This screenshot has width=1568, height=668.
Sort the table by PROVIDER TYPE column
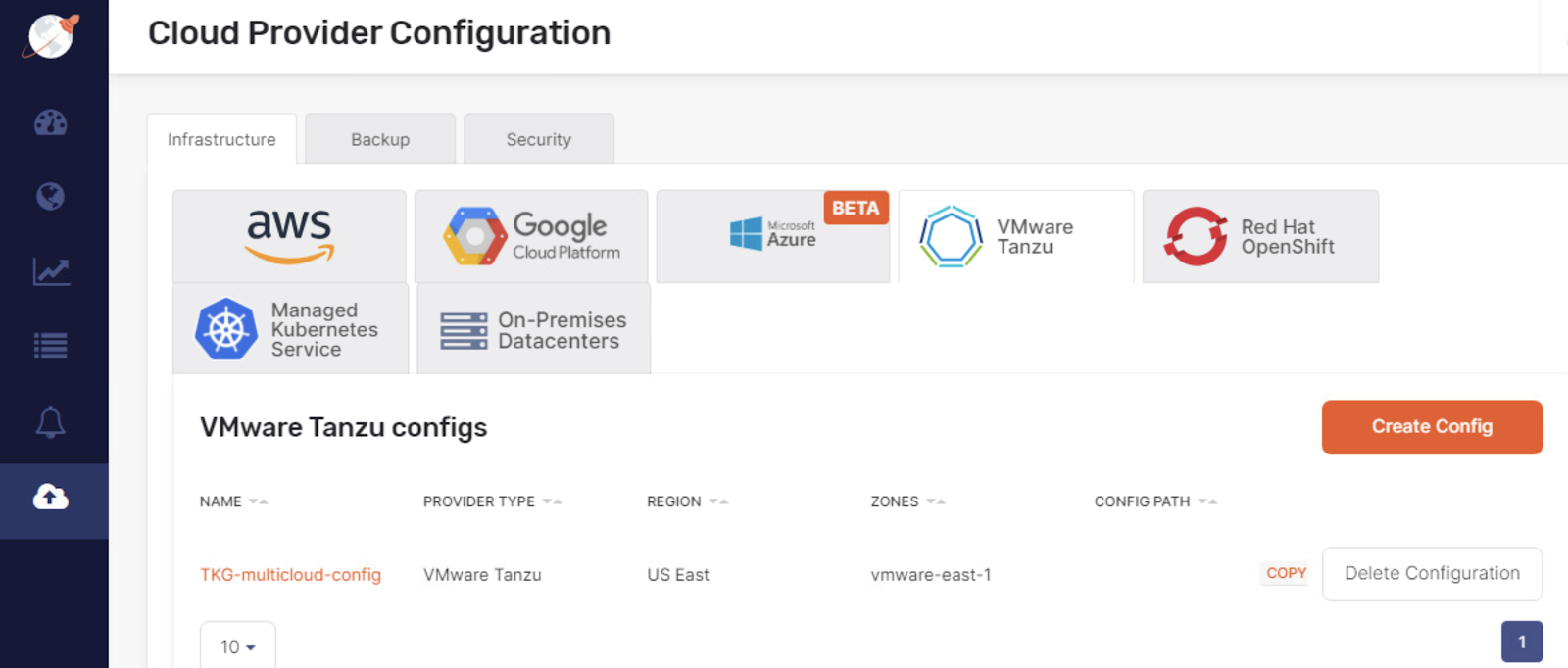coord(492,501)
